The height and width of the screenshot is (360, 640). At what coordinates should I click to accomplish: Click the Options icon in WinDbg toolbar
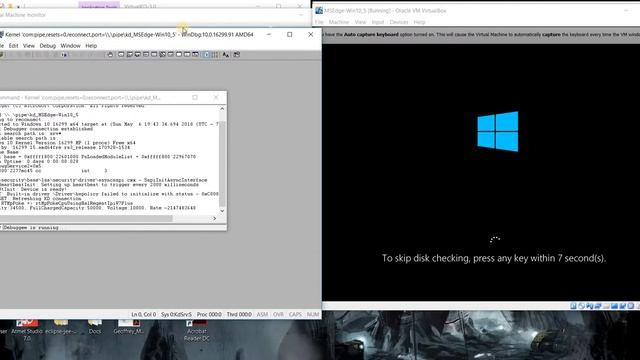tap(237, 55)
